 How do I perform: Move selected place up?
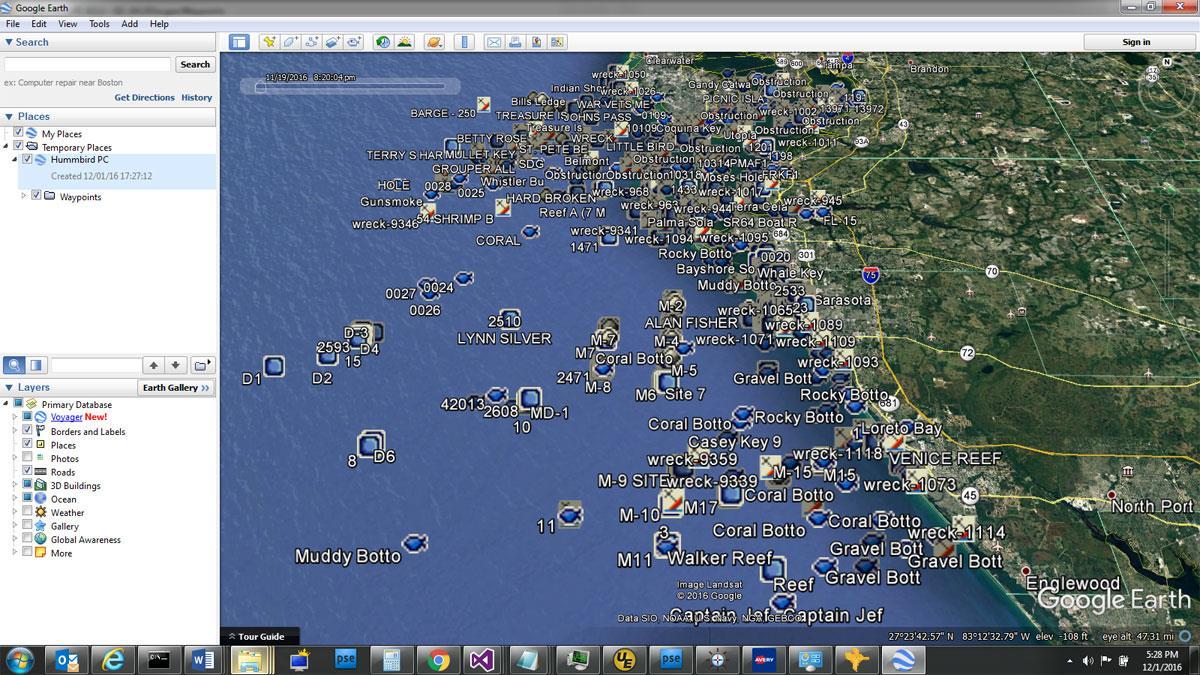(153, 365)
